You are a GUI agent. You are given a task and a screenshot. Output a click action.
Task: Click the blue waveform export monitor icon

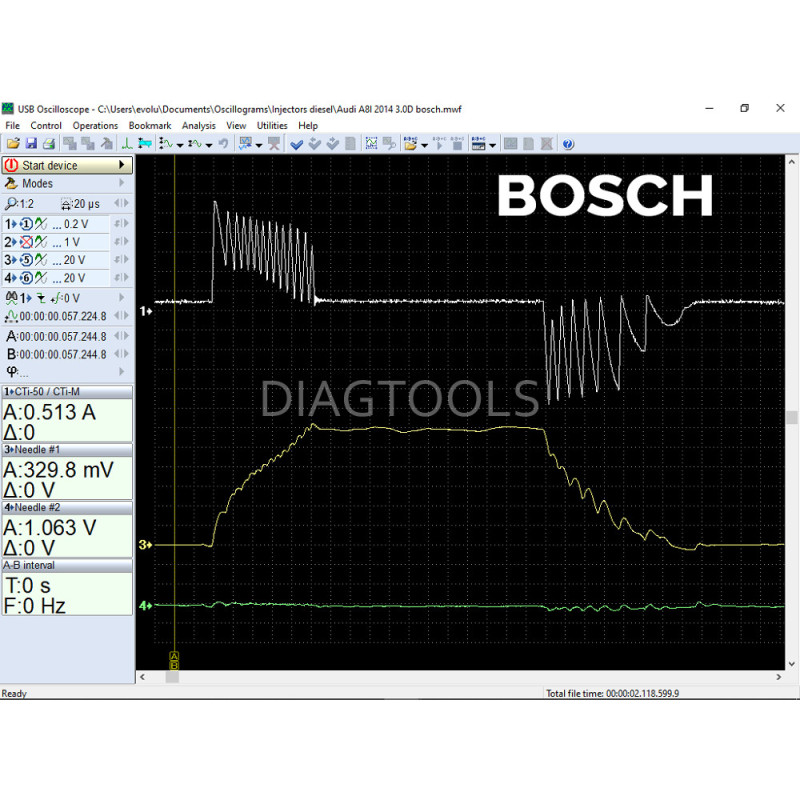(245, 144)
